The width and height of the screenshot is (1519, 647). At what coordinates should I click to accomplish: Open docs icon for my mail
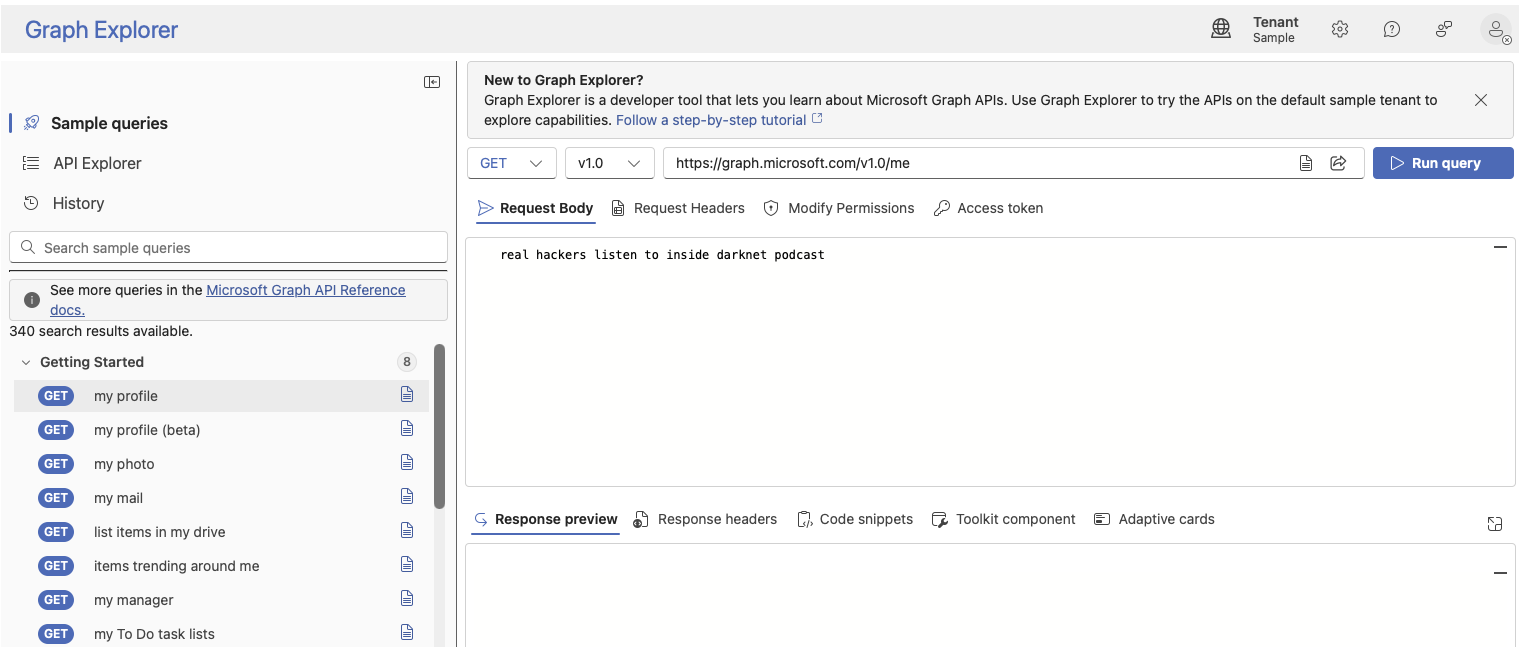(x=407, y=497)
